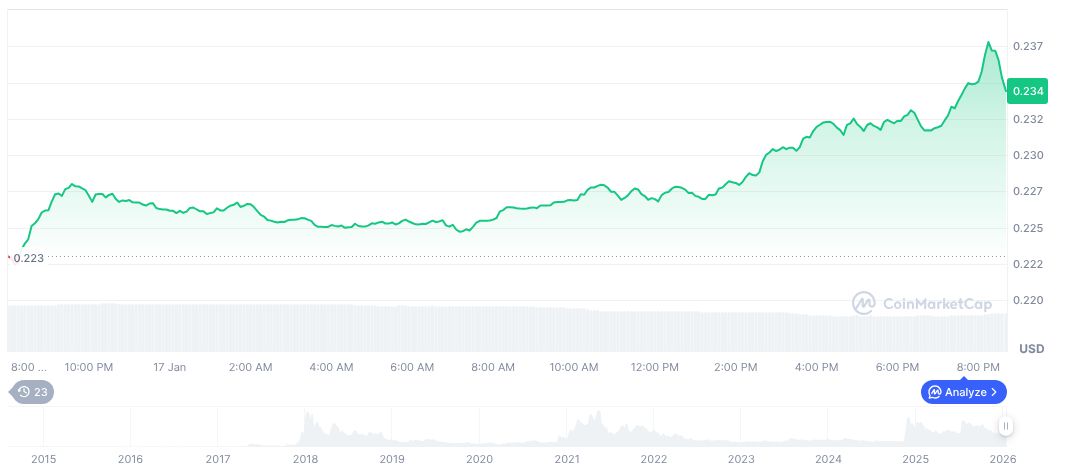Click the 2015 label on the overview timeline
The width and height of the screenshot is (1072, 470).
pyautogui.click(x=44, y=458)
